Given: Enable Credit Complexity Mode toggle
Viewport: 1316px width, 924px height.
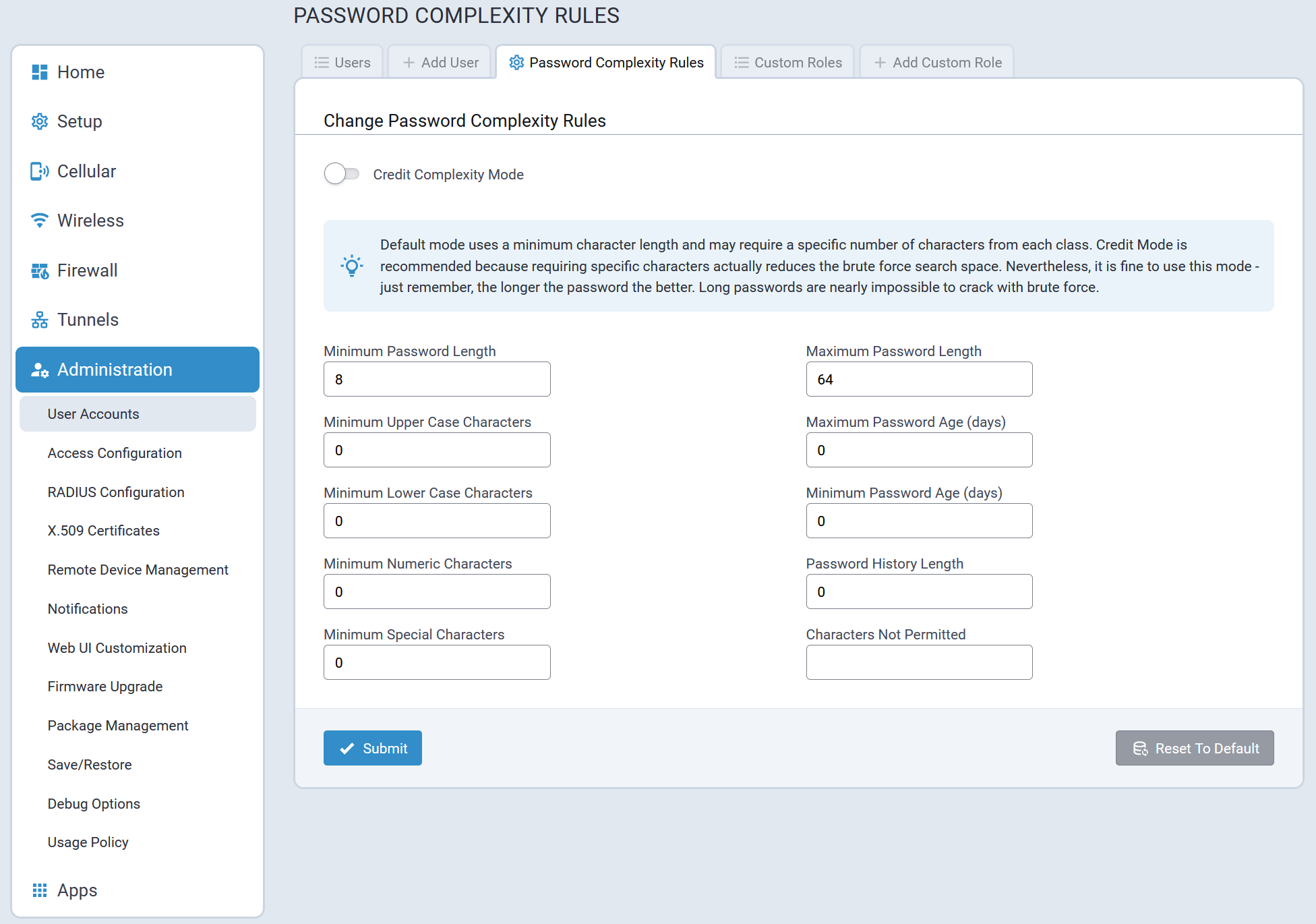Looking at the screenshot, I should pos(342,174).
